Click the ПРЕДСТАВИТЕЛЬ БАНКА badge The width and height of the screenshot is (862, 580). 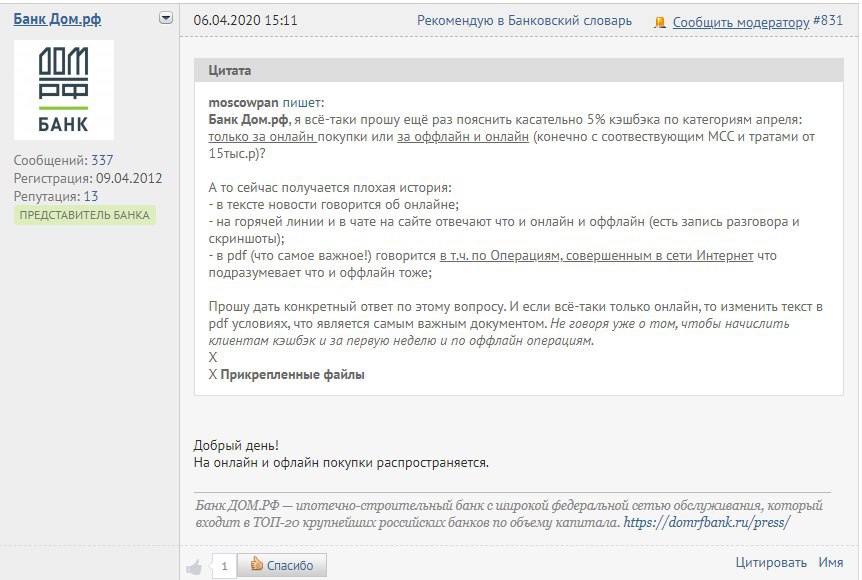pyautogui.click(x=85, y=215)
